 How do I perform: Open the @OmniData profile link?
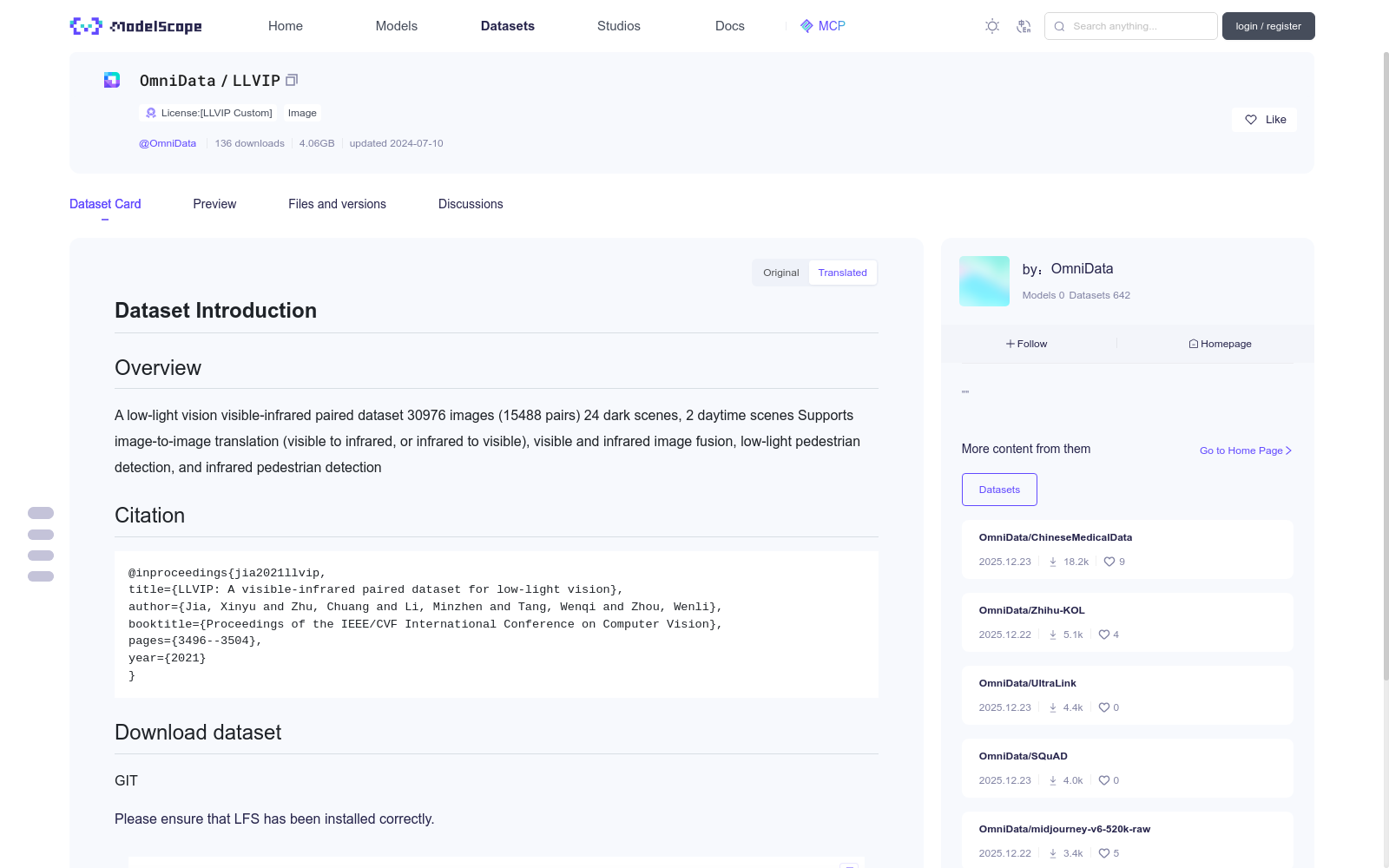168,143
